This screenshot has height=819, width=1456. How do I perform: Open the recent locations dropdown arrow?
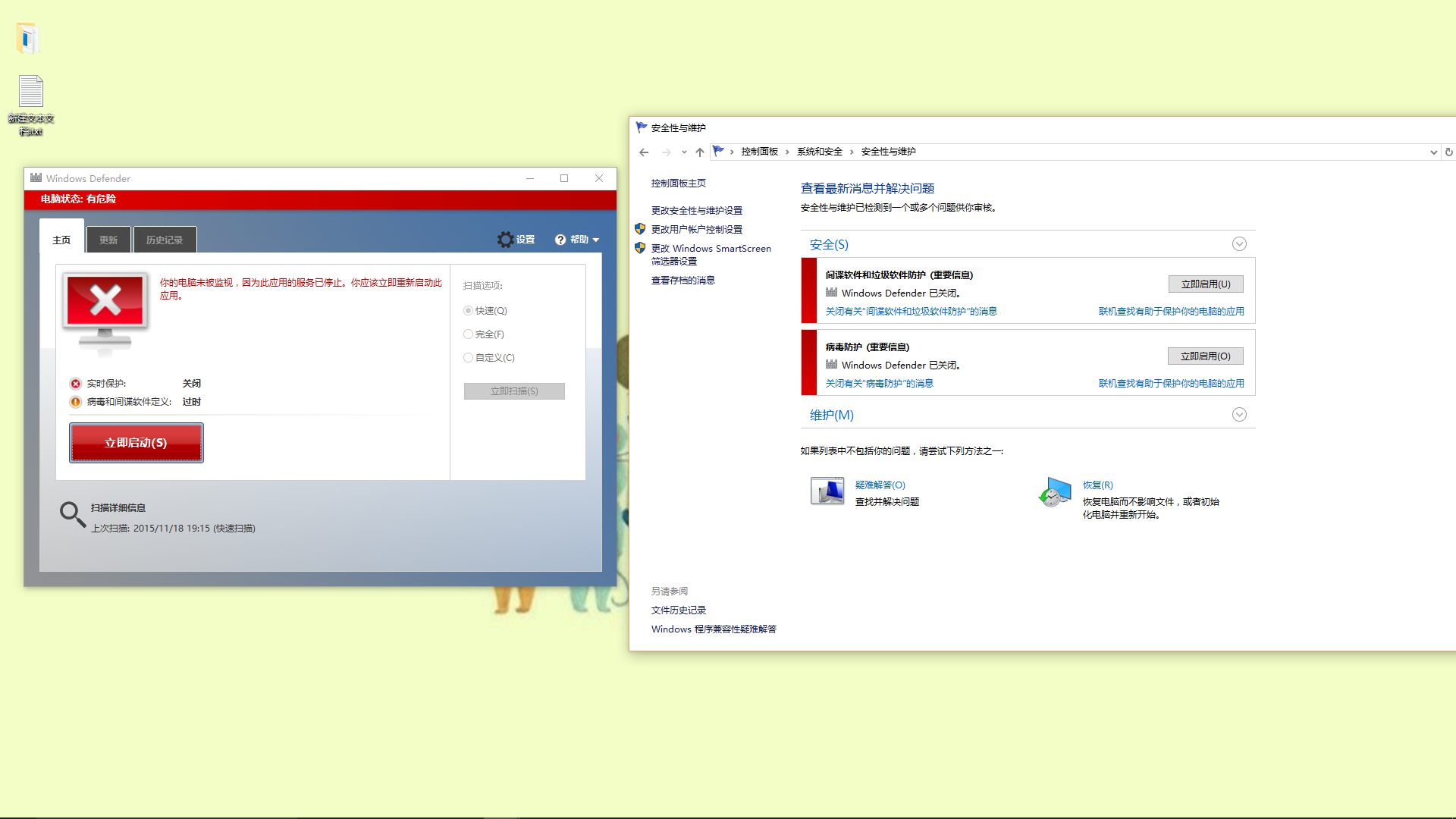[x=684, y=152]
